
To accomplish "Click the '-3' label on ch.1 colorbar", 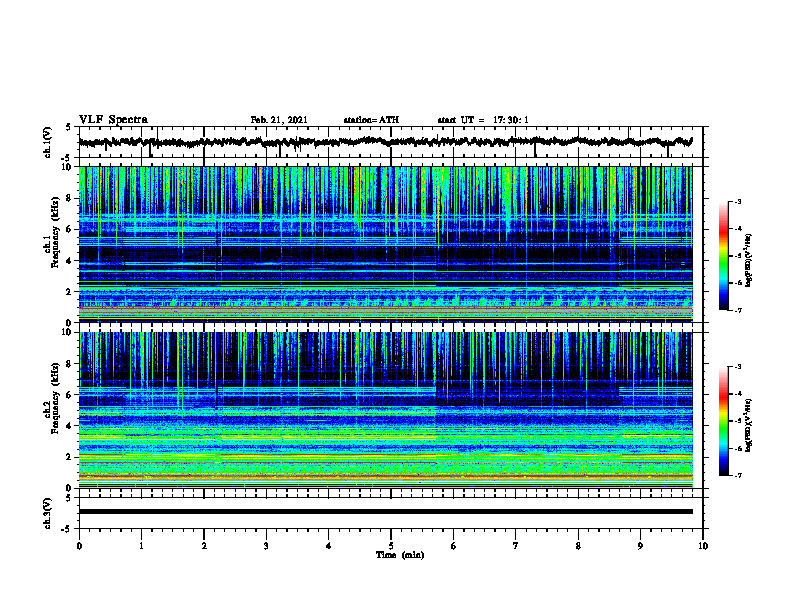I will [x=737, y=202].
